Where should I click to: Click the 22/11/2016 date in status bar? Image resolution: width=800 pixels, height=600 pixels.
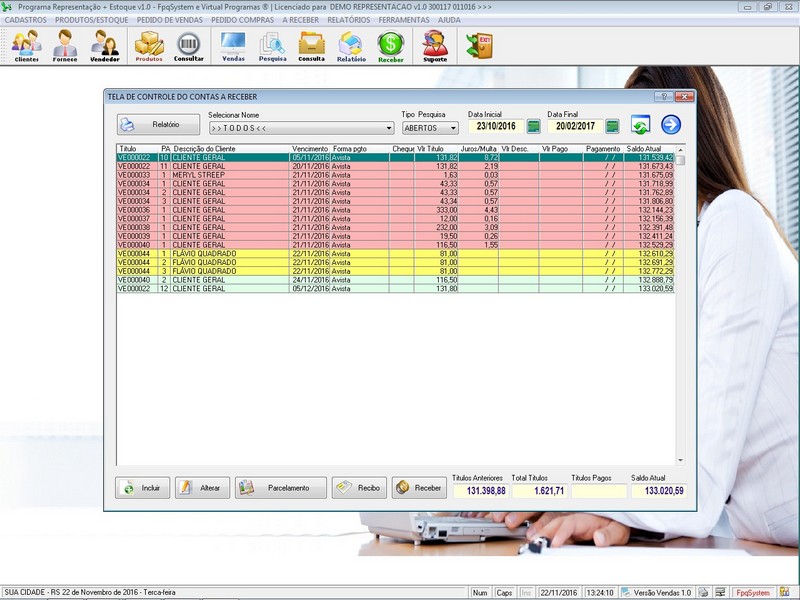click(559, 592)
